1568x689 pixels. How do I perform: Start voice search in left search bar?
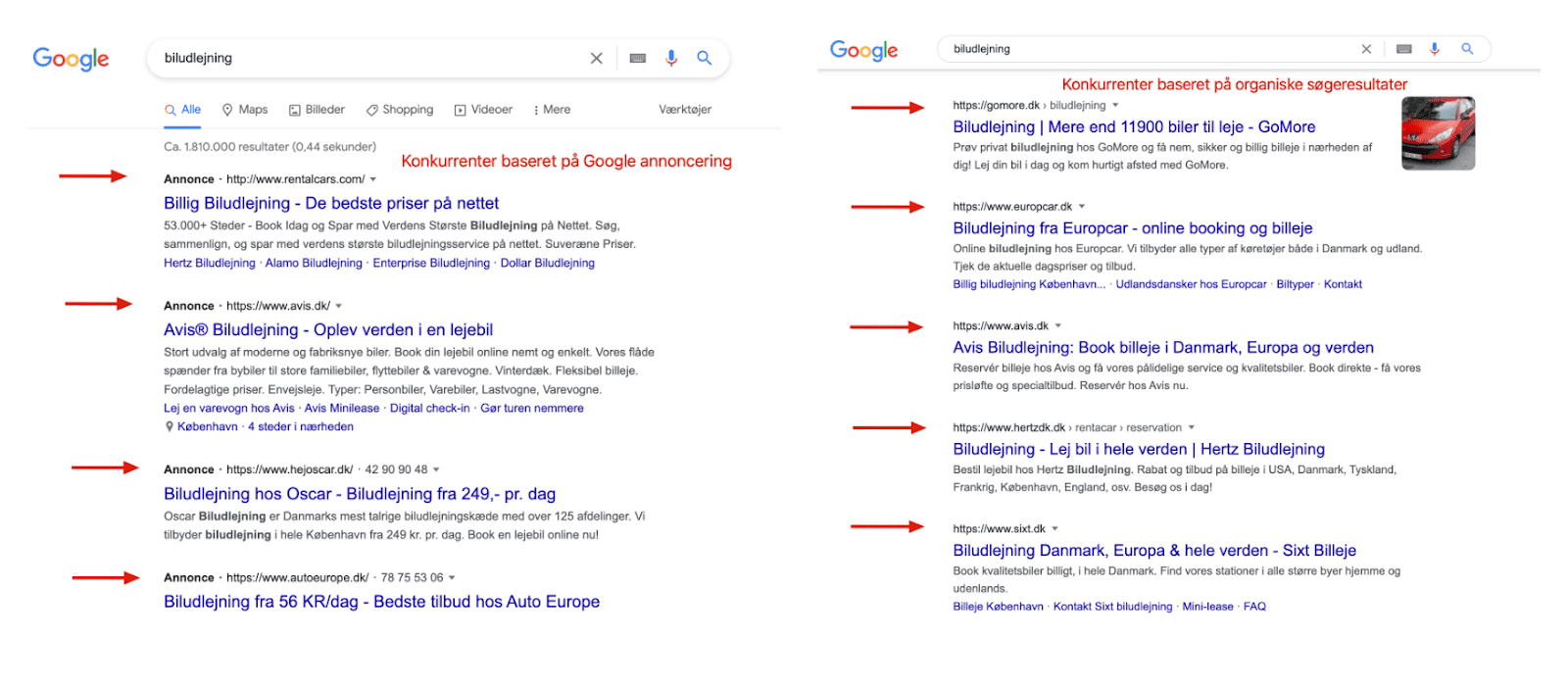(671, 59)
